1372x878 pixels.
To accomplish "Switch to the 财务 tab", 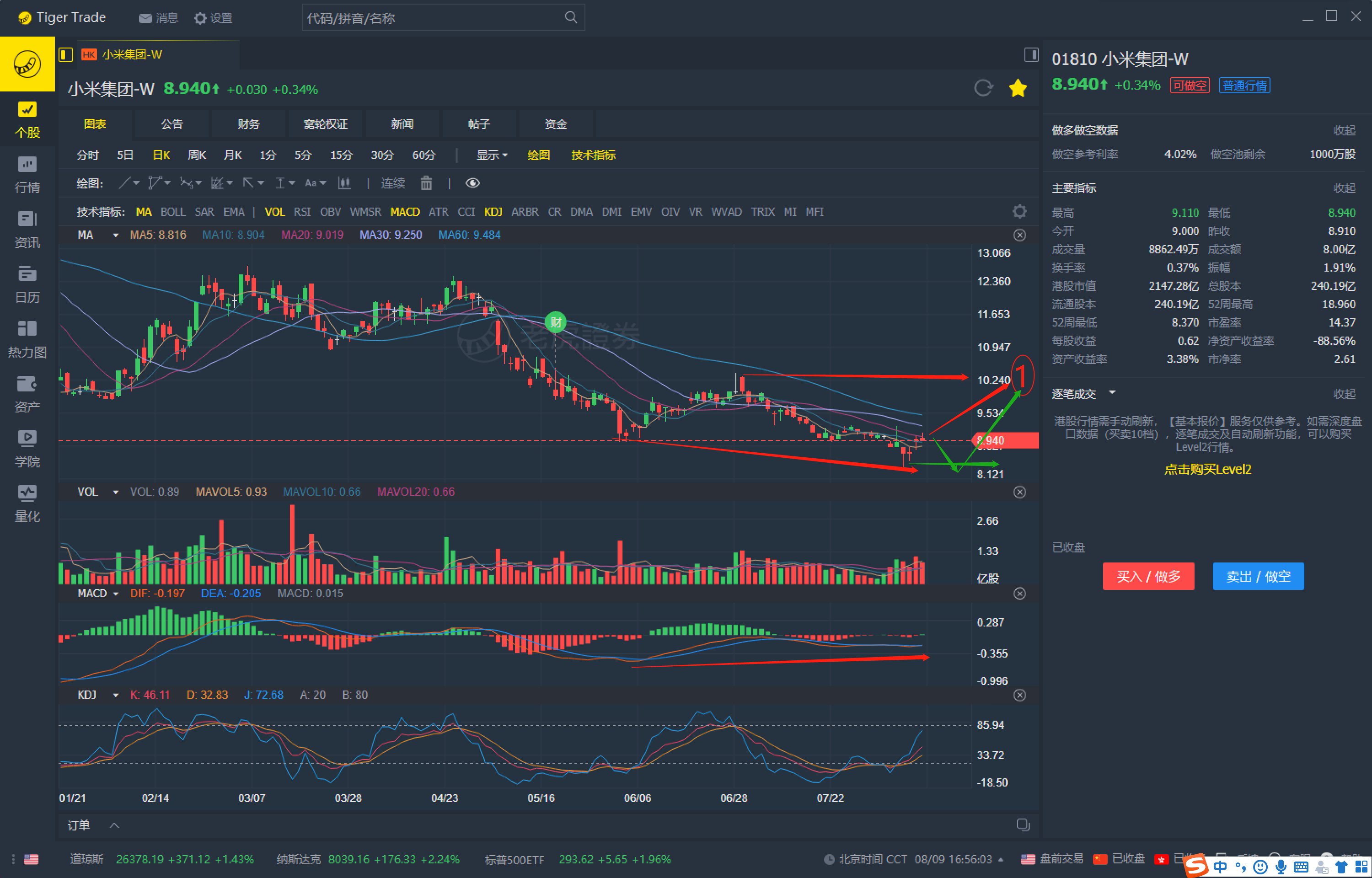I will (248, 124).
